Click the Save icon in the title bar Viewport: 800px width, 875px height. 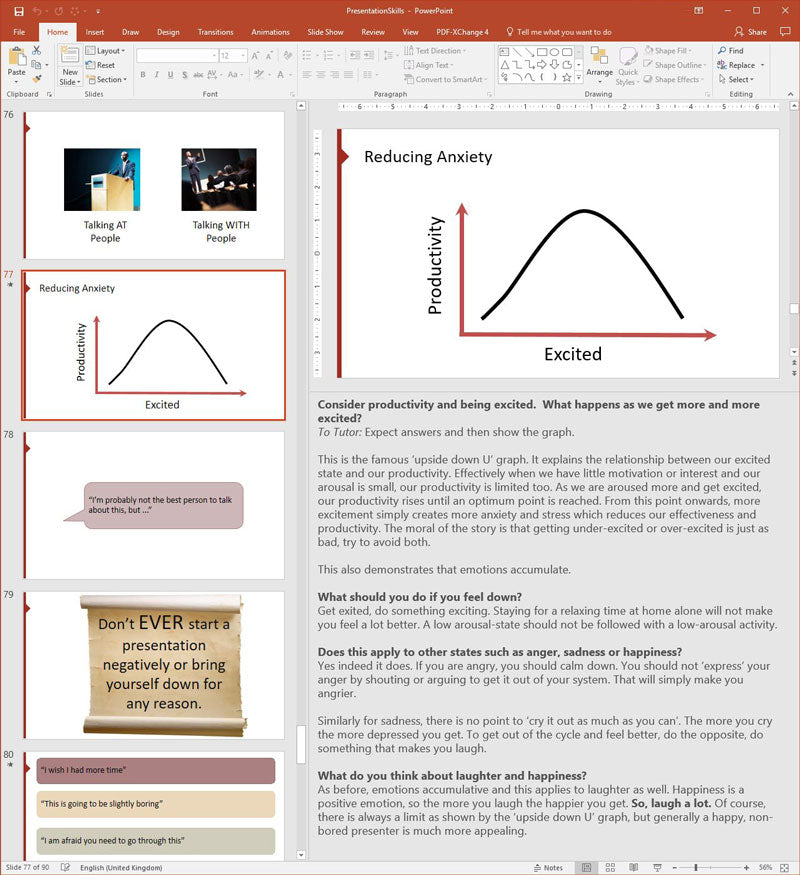point(19,11)
